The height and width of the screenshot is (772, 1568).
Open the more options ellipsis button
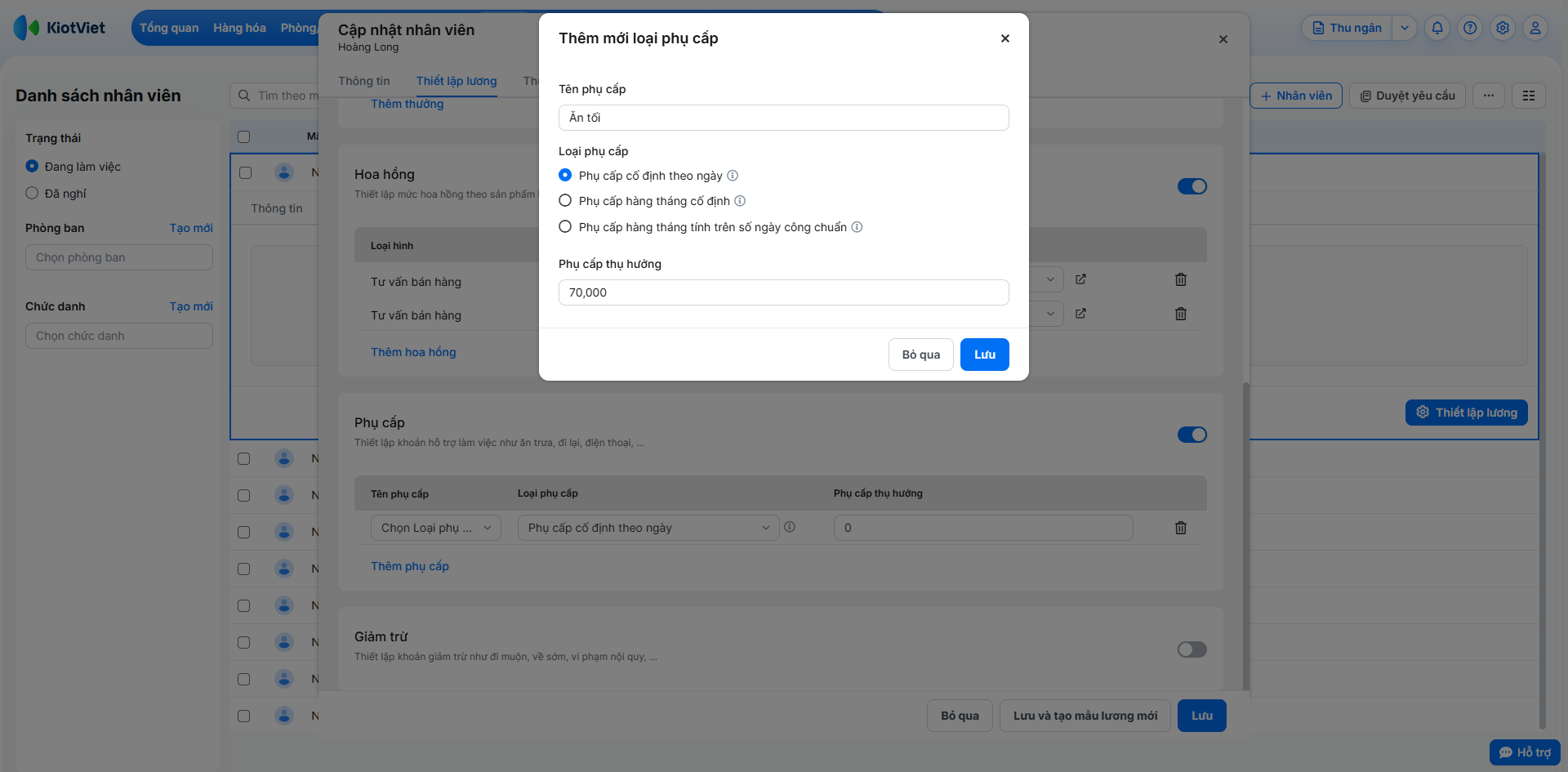point(1489,96)
